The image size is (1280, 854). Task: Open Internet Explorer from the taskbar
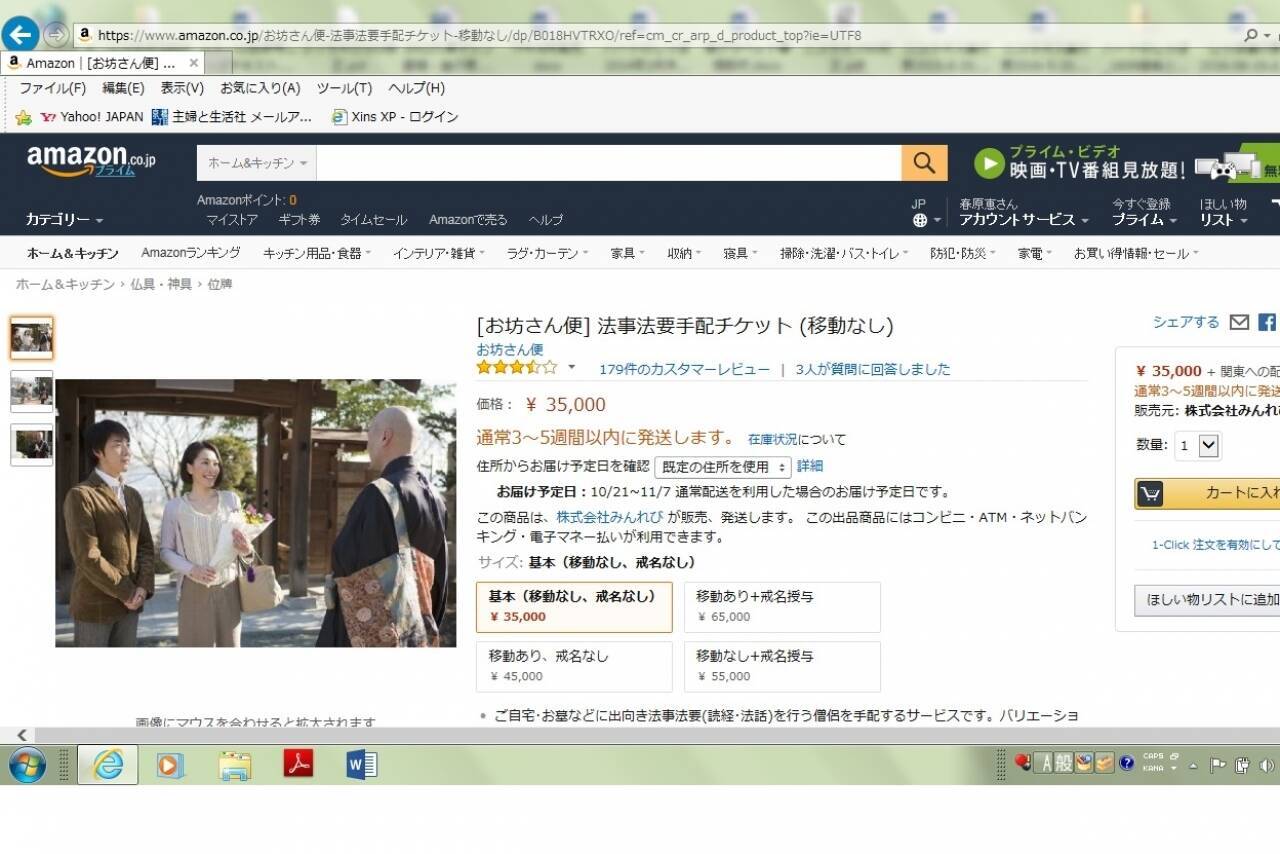point(108,765)
